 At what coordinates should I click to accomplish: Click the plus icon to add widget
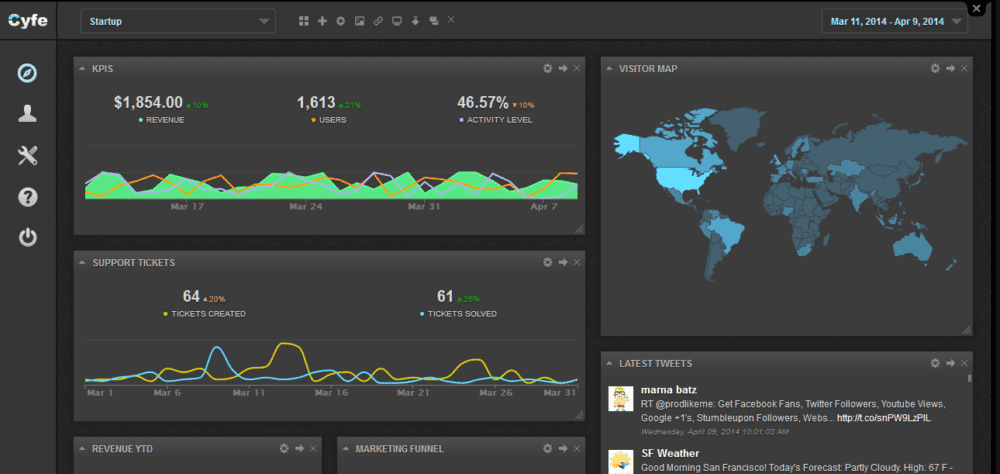click(x=322, y=21)
